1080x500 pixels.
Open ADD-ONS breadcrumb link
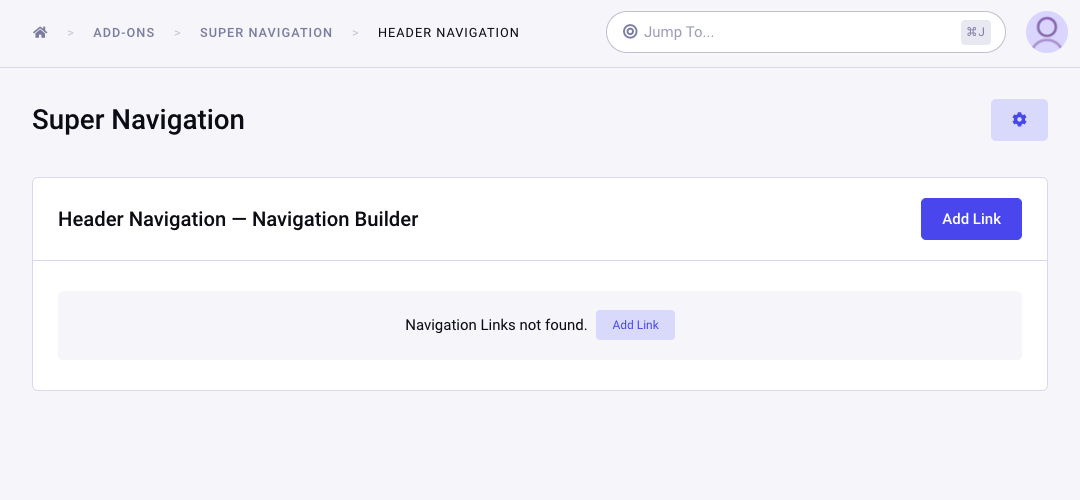tap(124, 32)
